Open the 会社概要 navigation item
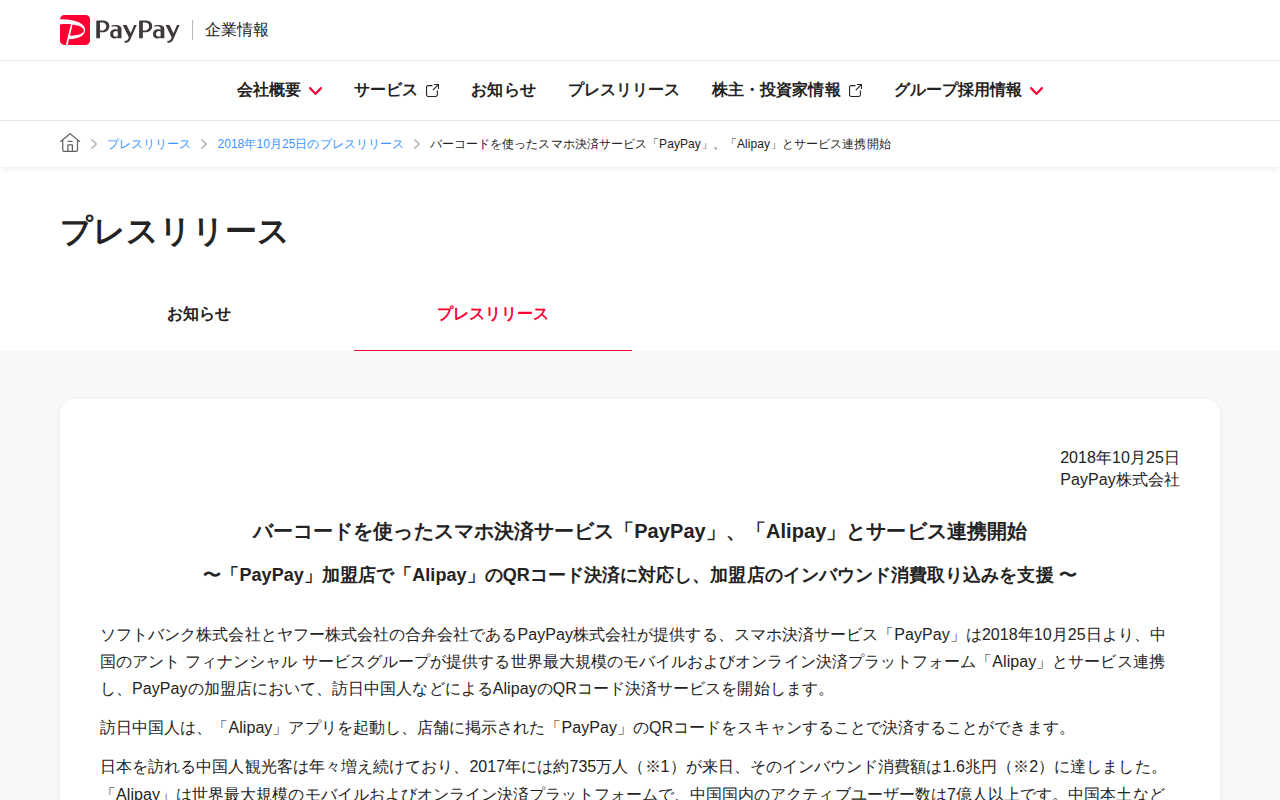This screenshot has width=1280, height=800. tap(269, 90)
